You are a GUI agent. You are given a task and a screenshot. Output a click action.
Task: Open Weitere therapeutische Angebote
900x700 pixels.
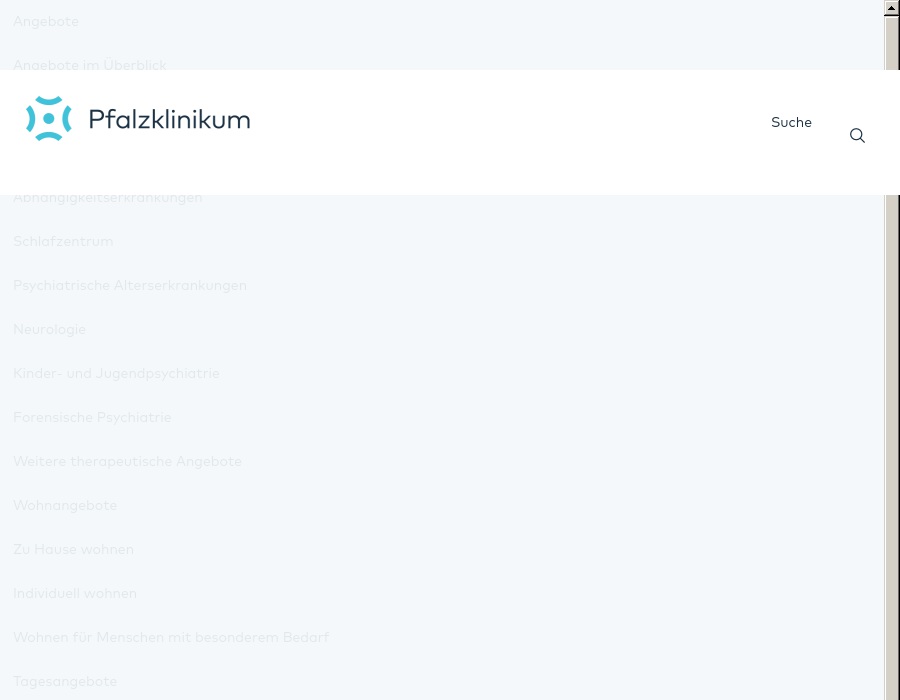[127, 461]
